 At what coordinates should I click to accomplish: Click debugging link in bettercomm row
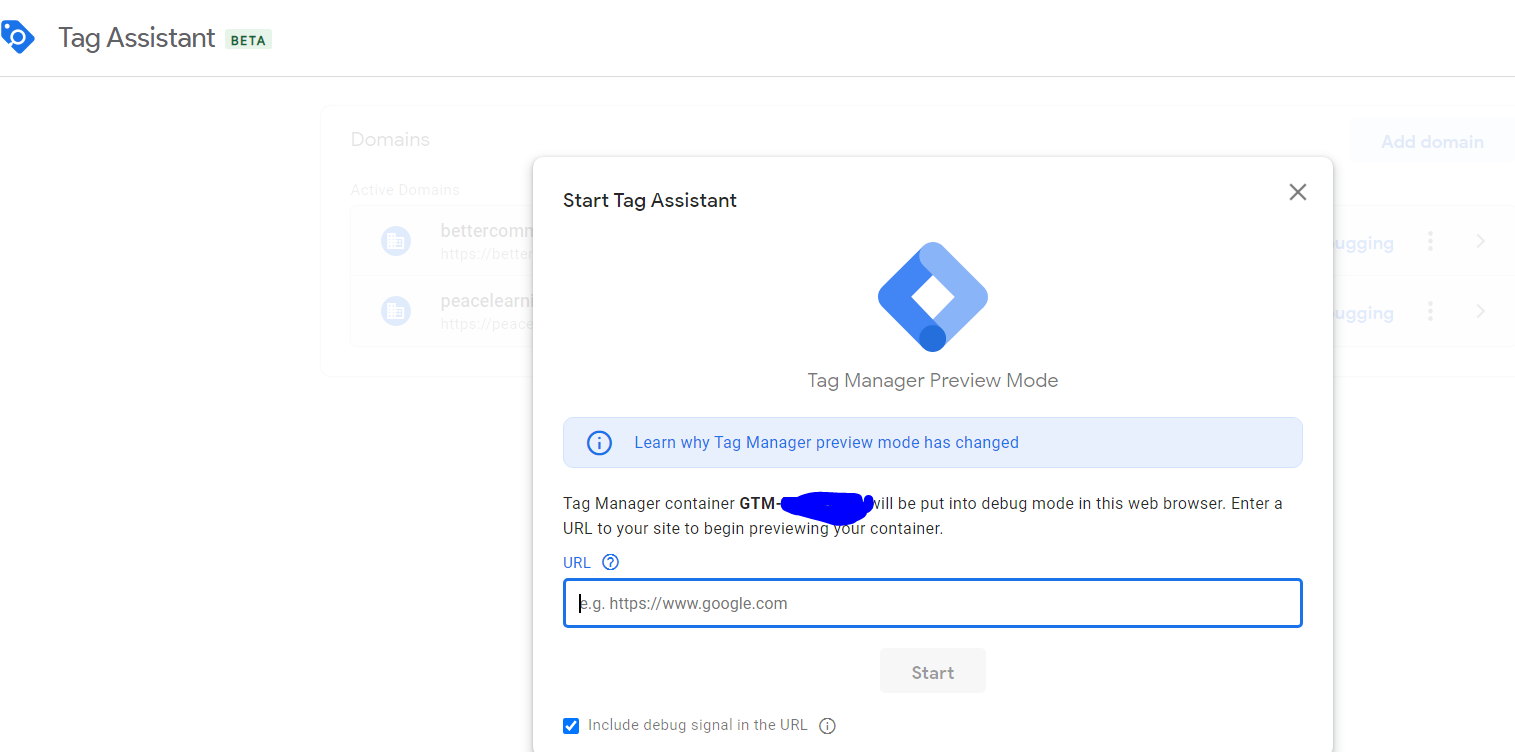click(x=1364, y=243)
